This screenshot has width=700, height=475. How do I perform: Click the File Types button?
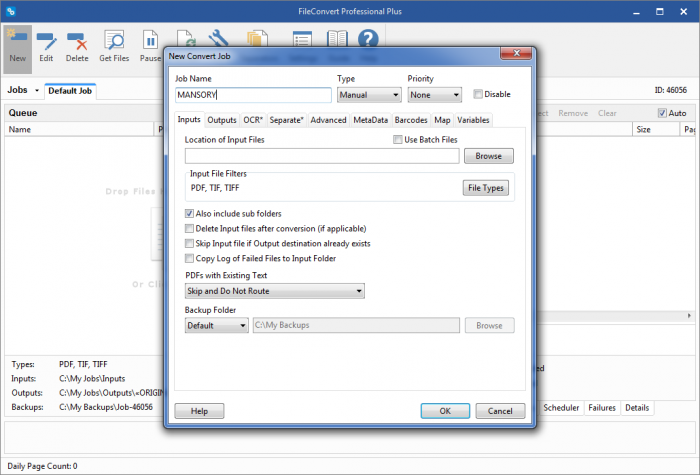[x=486, y=188]
